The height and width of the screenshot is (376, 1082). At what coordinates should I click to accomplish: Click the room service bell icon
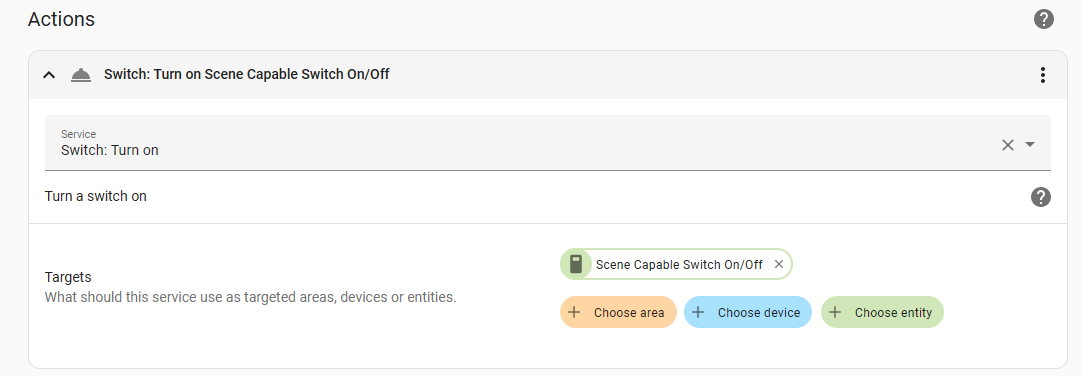[81, 75]
